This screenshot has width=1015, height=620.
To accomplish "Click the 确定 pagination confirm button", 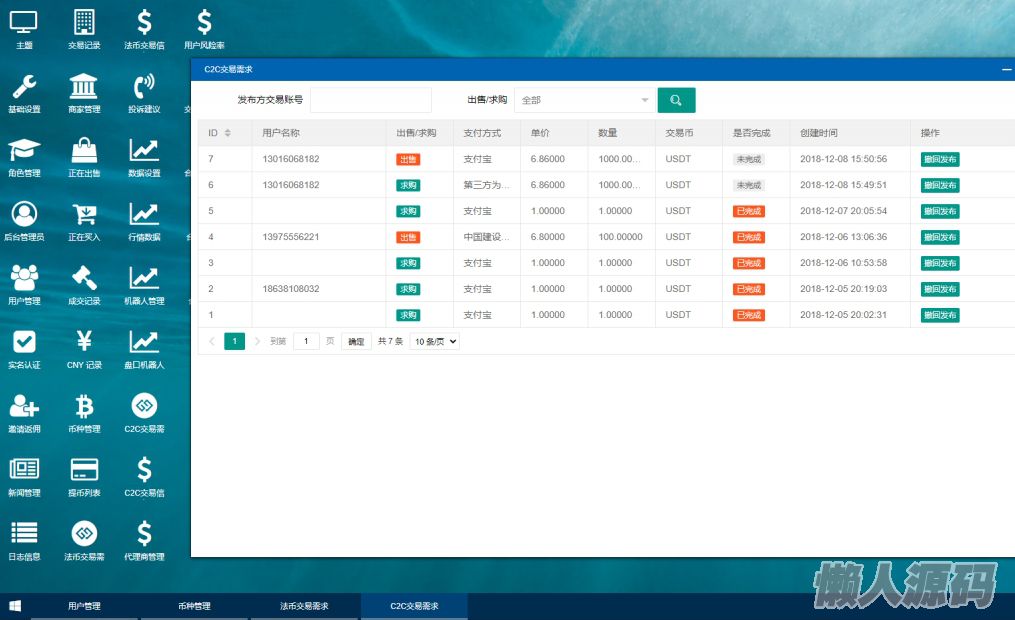I will click(356, 341).
